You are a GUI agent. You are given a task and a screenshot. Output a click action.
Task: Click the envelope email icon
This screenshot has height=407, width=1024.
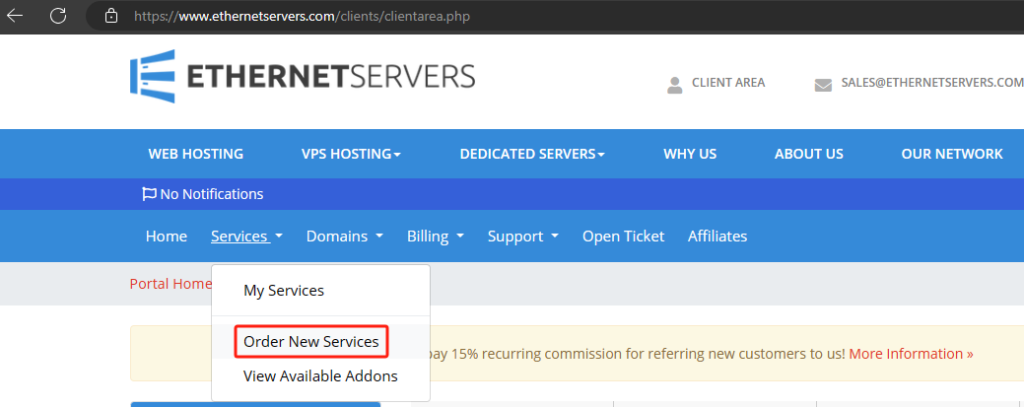pos(823,85)
